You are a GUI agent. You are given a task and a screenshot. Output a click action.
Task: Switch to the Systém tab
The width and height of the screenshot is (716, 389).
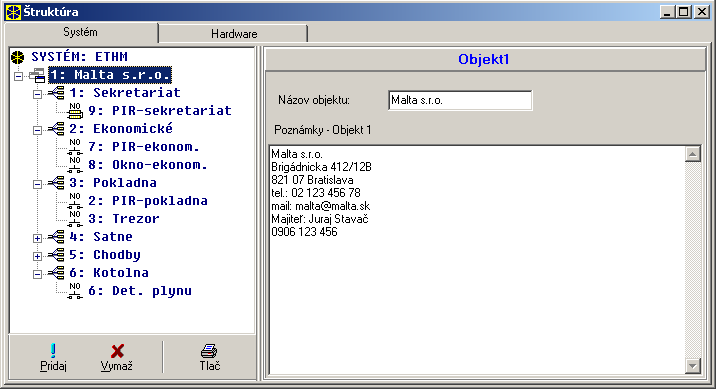point(80,32)
